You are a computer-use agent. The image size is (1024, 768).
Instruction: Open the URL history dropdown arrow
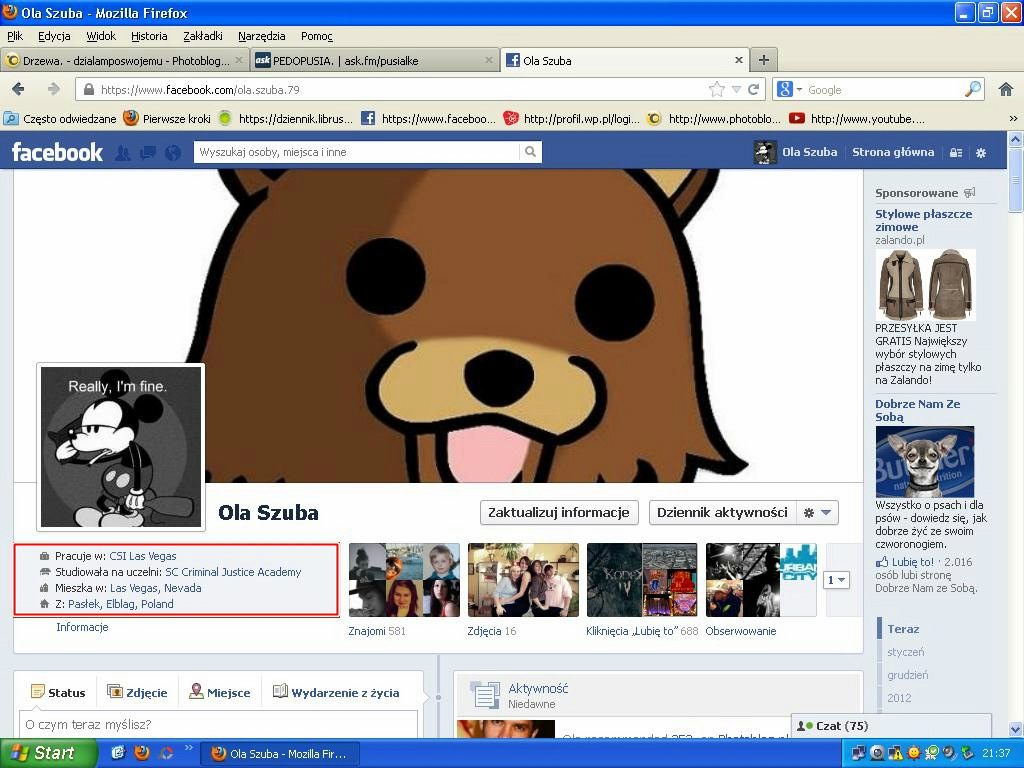736,89
